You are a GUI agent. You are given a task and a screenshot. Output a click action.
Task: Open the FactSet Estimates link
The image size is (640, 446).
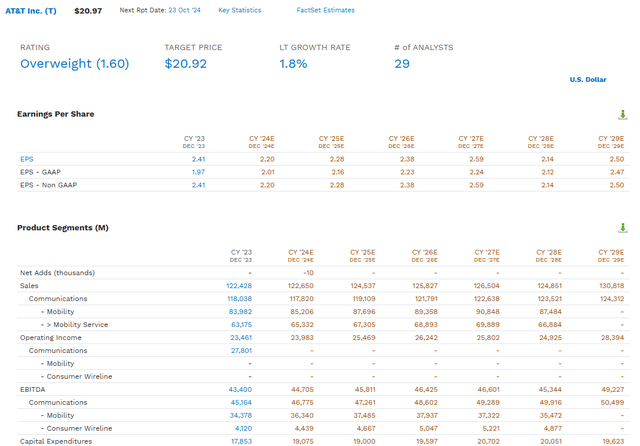pos(325,10)
